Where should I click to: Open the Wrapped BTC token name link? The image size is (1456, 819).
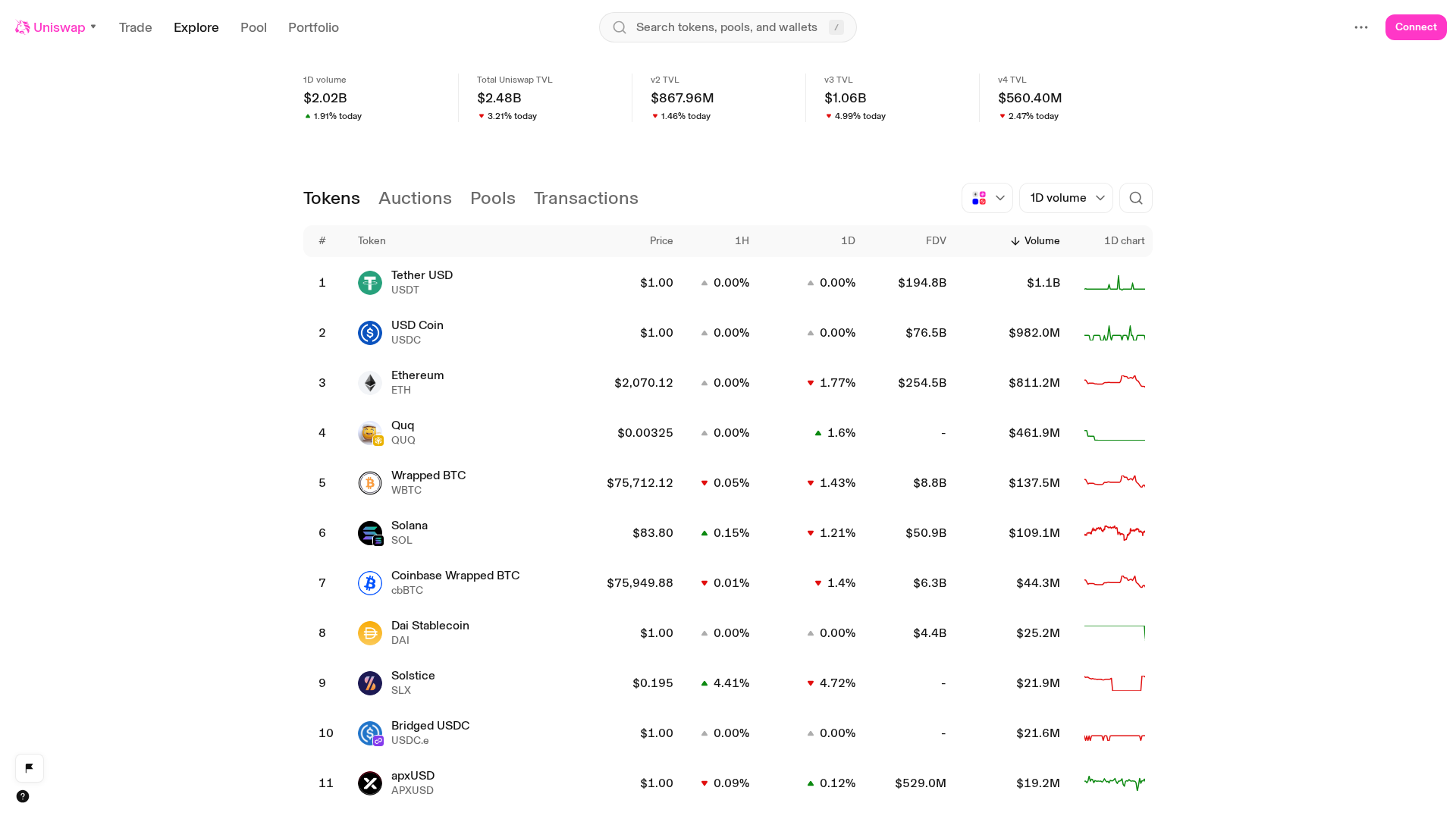[428, 475]
